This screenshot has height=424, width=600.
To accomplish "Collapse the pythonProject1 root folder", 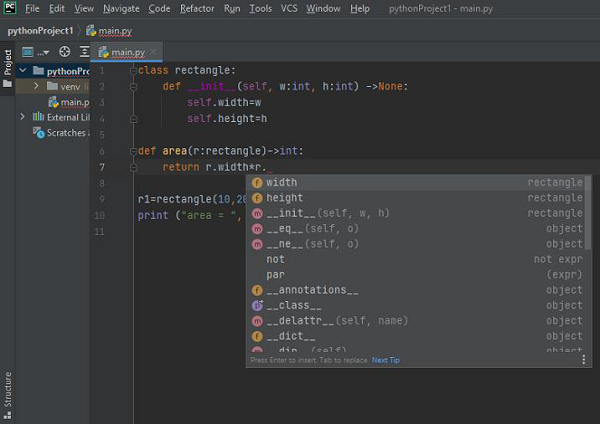I will (x=23, y=71).
